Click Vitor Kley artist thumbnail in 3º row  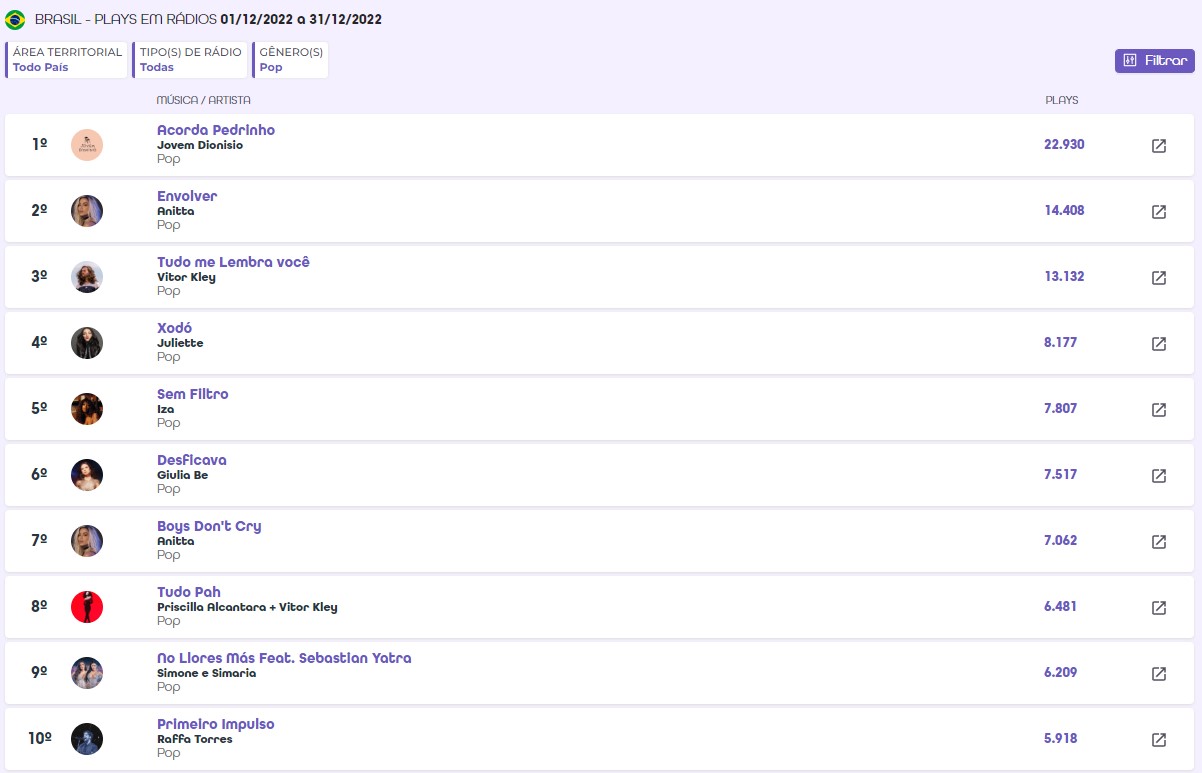click(x=87, y=277)
